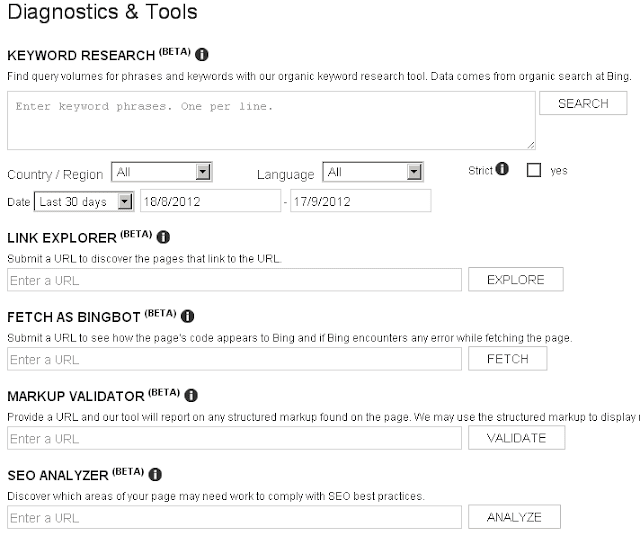The image size is (640, 536).
Task: Open info icon next to Fetch as Bingbot
Action: click(187, 316)
